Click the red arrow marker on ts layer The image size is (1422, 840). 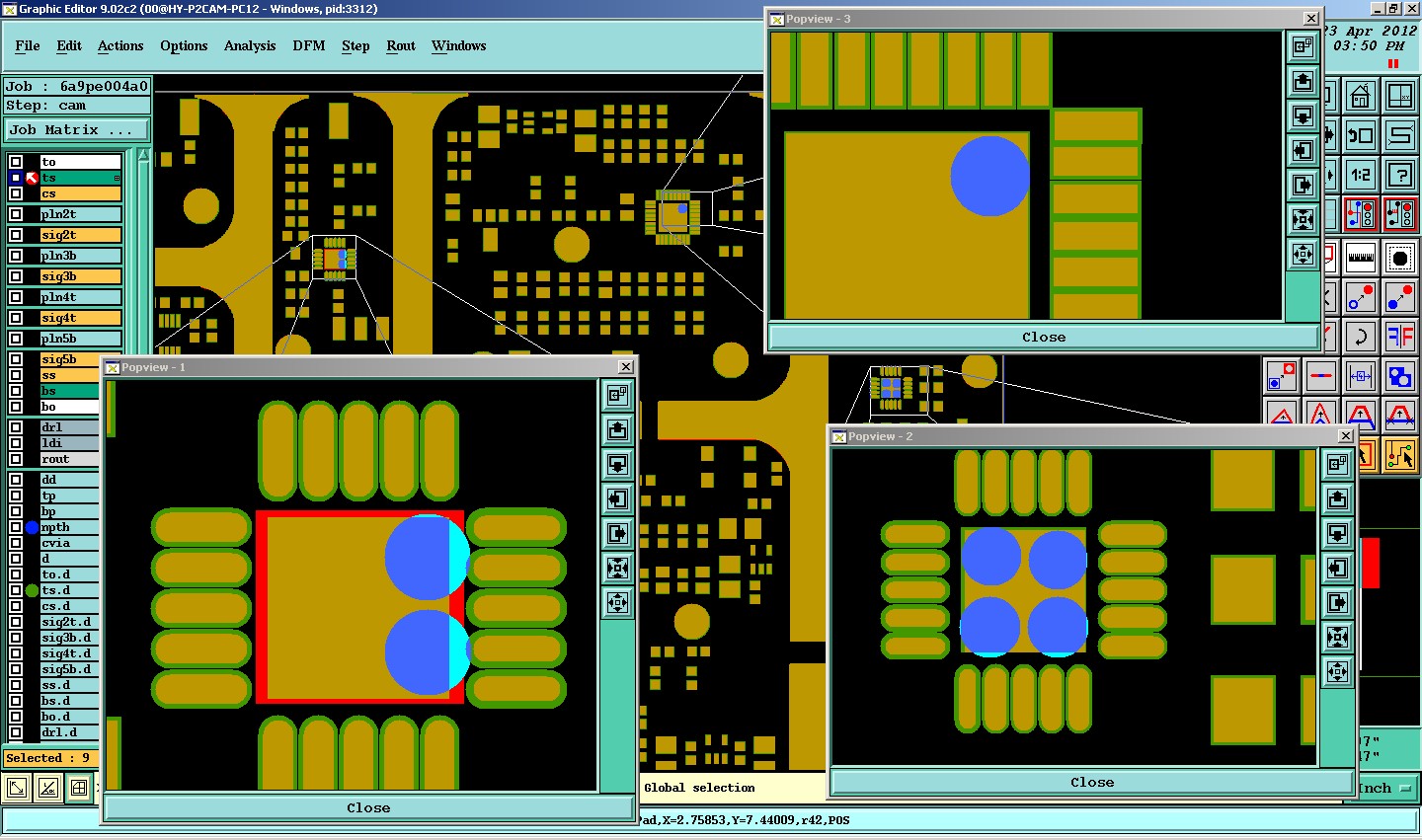[x=32, y=178]
